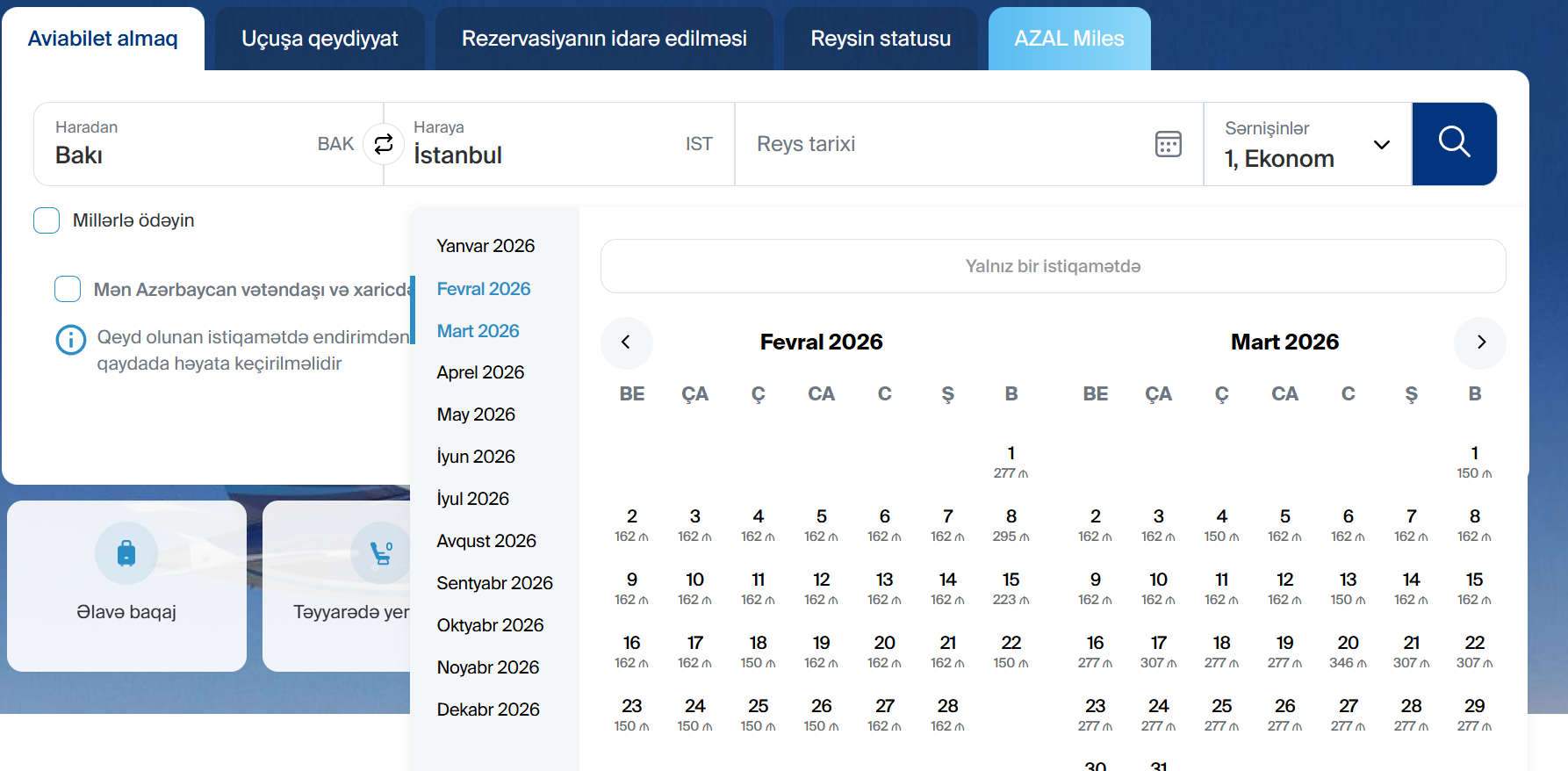Image resolution: width=1568 pixels, height=771 pixels.
Task: Go to previous month with left arrow
Action: point(626,342)
